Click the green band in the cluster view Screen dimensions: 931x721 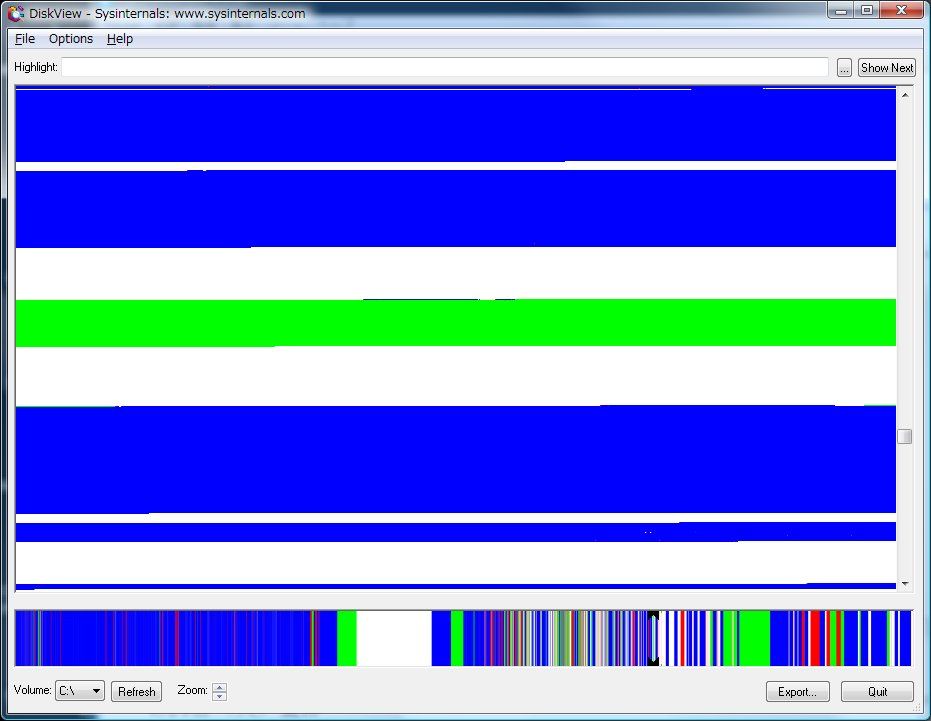pos(455,322)
